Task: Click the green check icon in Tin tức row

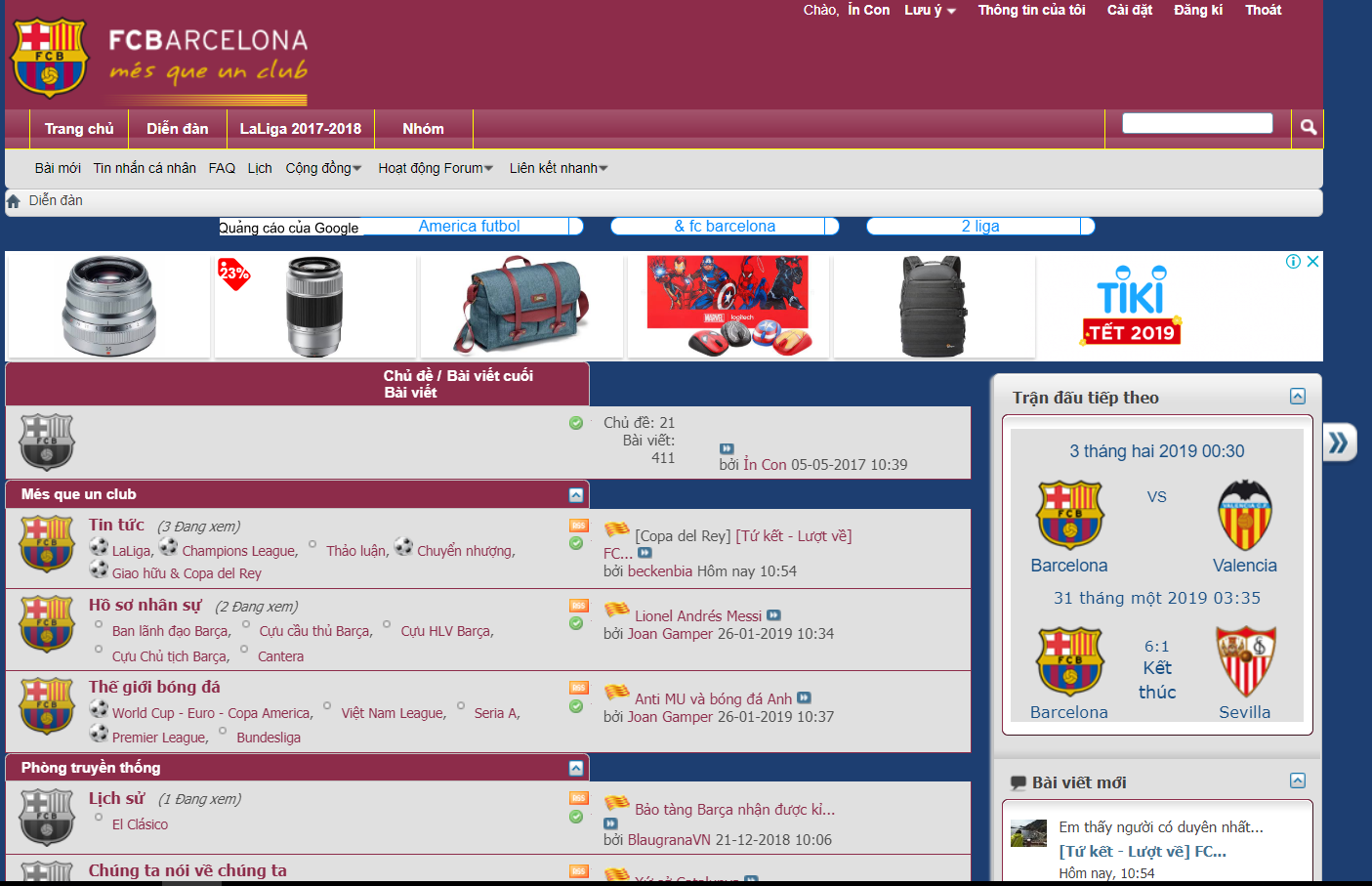Action: (x=576, y=543)
